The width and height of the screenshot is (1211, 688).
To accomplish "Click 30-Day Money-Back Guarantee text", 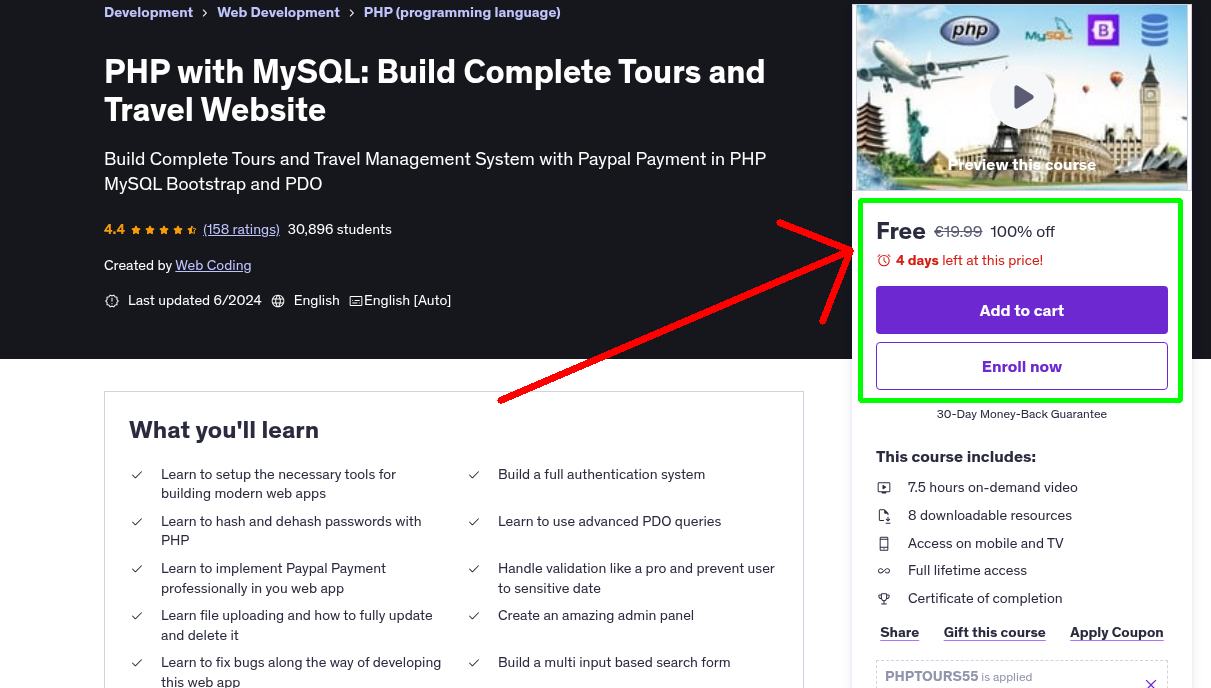I will 1021,414.
